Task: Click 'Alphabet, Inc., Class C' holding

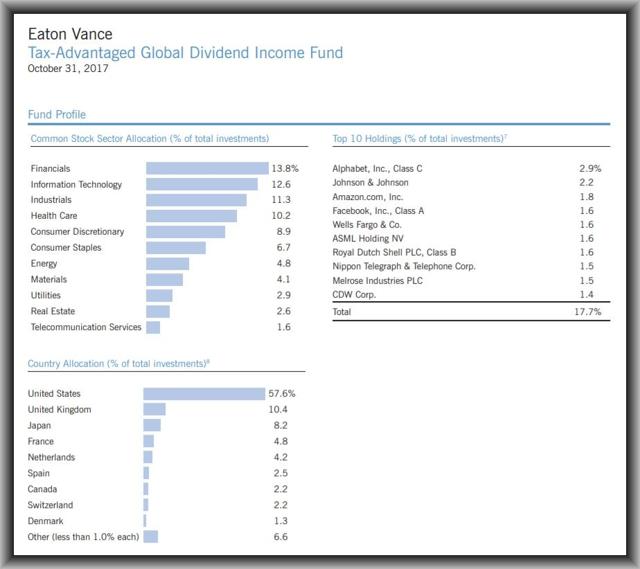Action: (378, 169)
